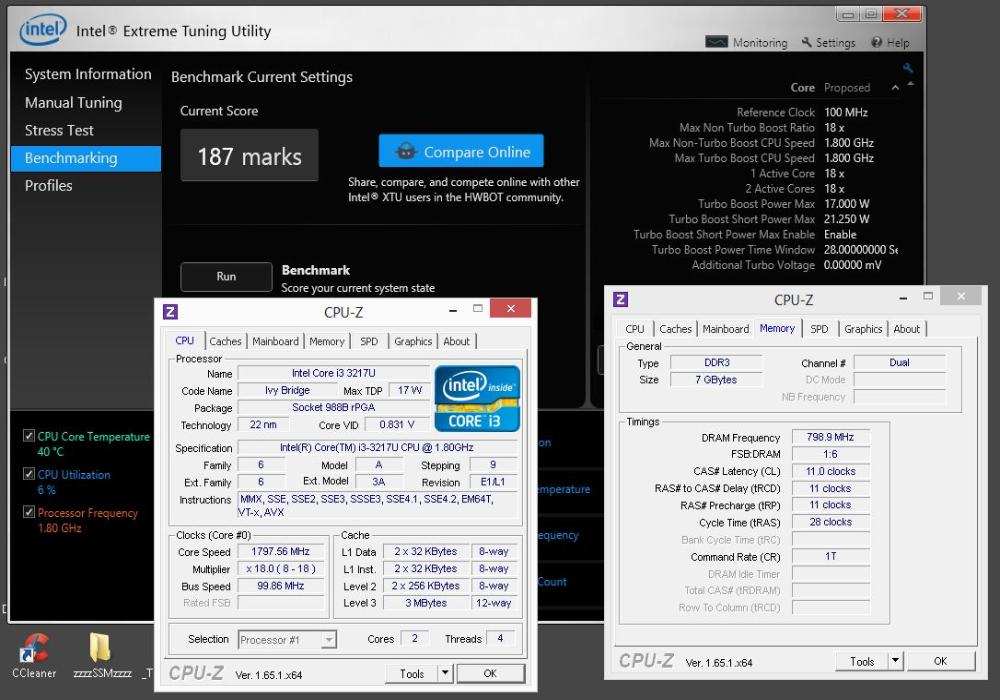Image resolution: width=1000 pixels, height=700 pixels.
Task: Open Stress Test section
Action: [x=59, y=131]
